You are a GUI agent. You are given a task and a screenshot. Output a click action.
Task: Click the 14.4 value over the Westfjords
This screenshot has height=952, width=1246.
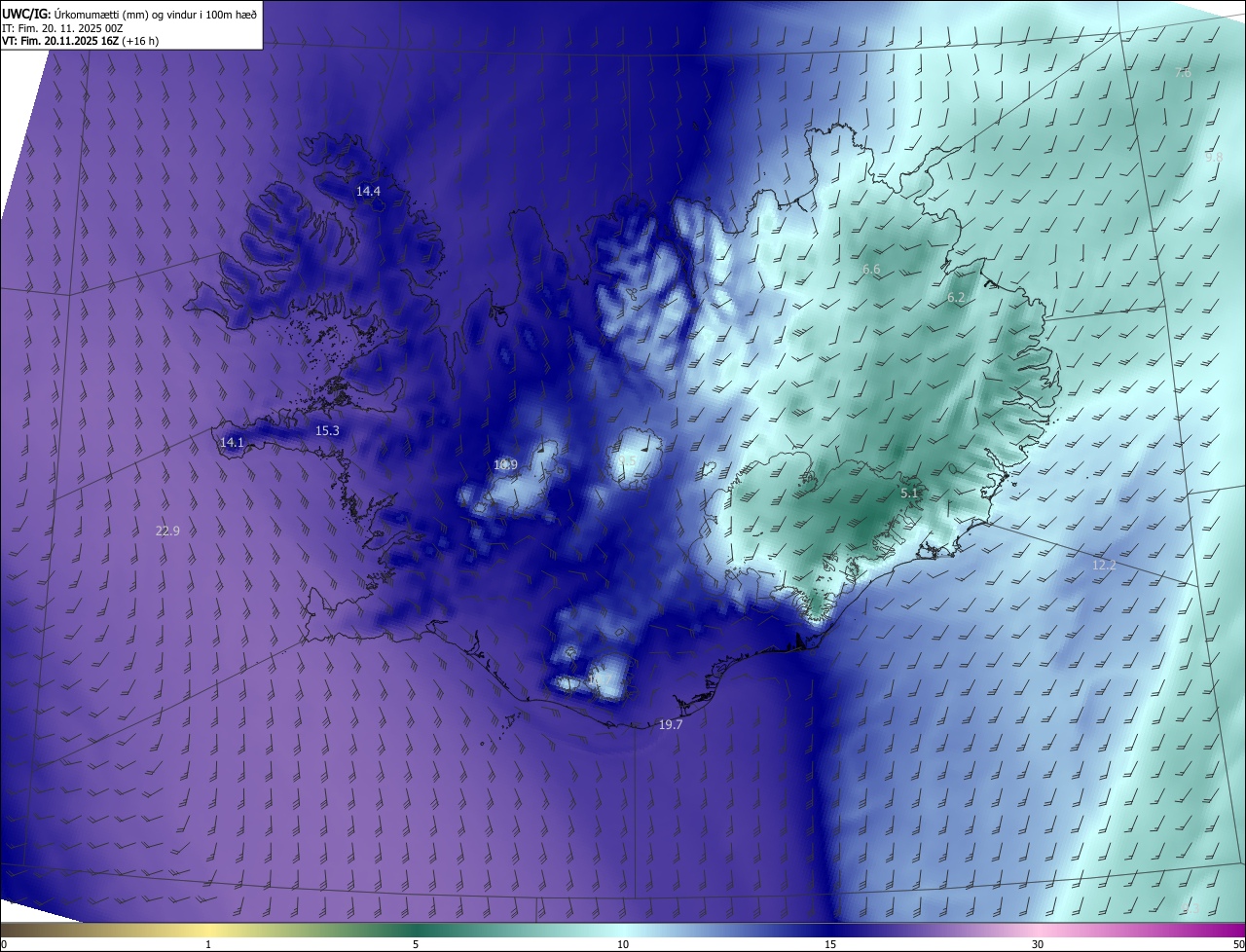point(368,192)
